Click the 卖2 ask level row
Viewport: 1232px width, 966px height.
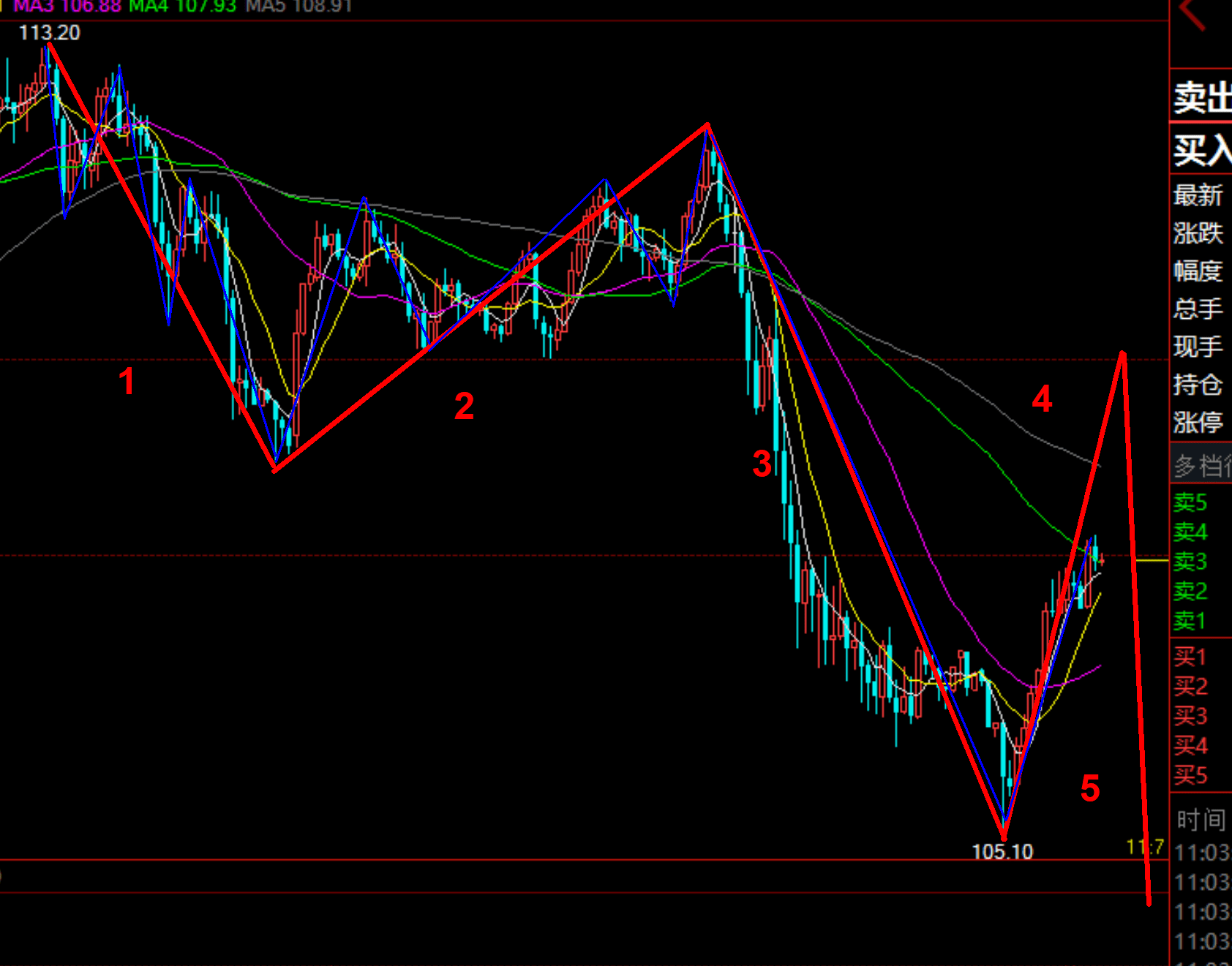pos(1190,591)
